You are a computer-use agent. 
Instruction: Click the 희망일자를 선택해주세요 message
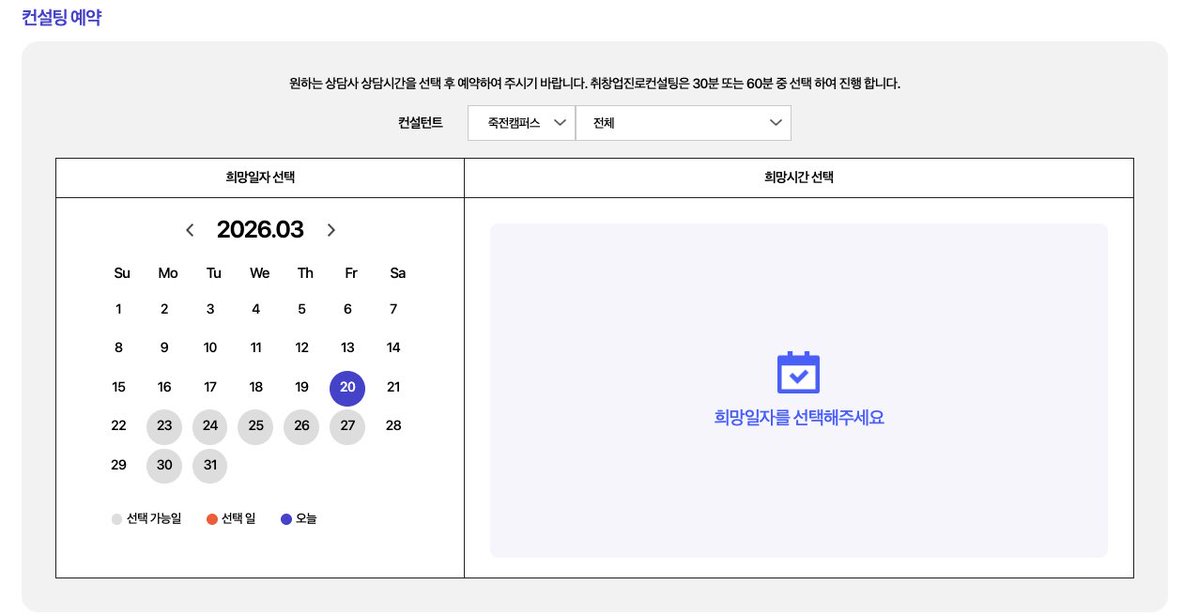799,418
